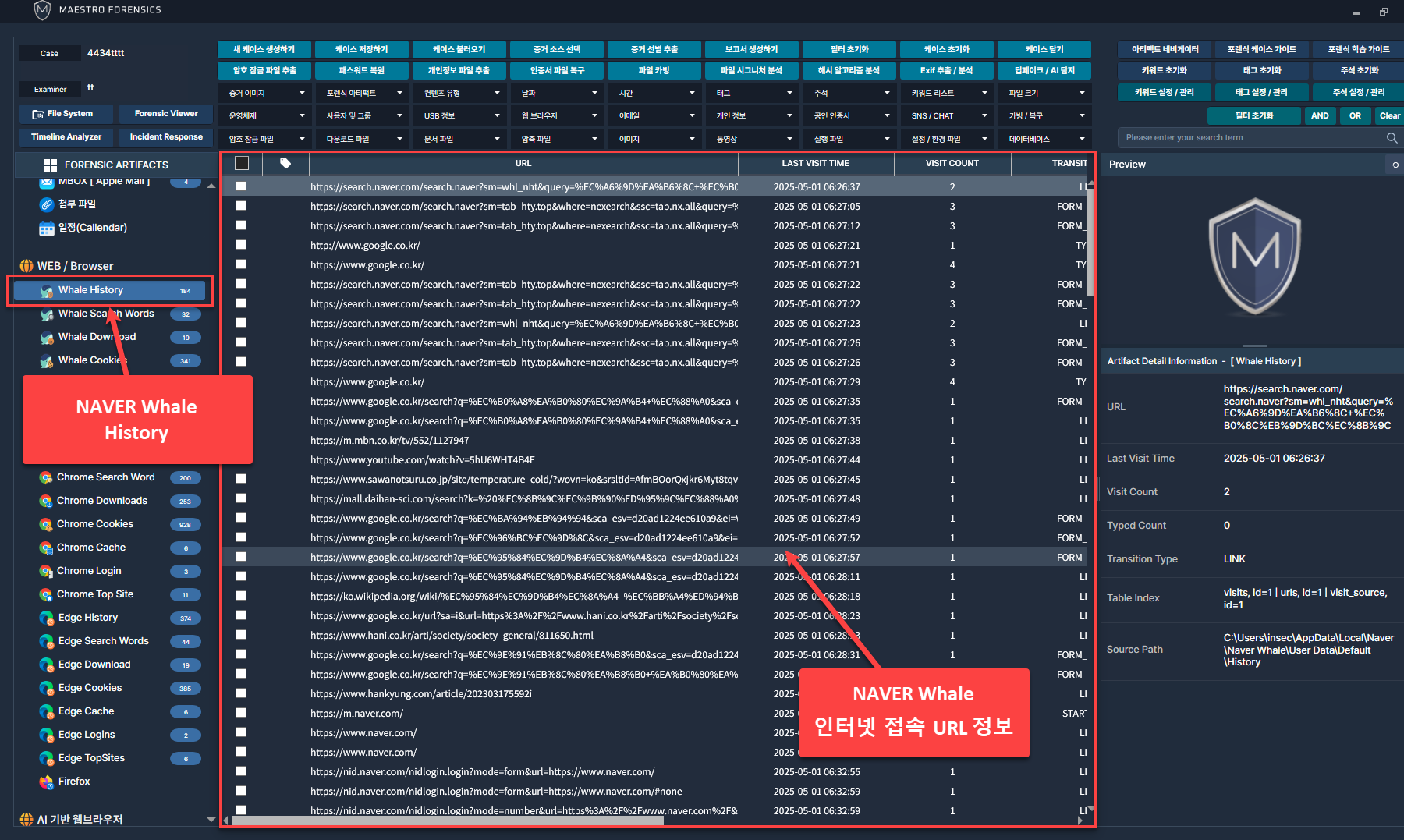This screenshot has width=1404, height=840.
Task: Check the row for http://www.google.co.kr/
Action: [x=241, y=245]
